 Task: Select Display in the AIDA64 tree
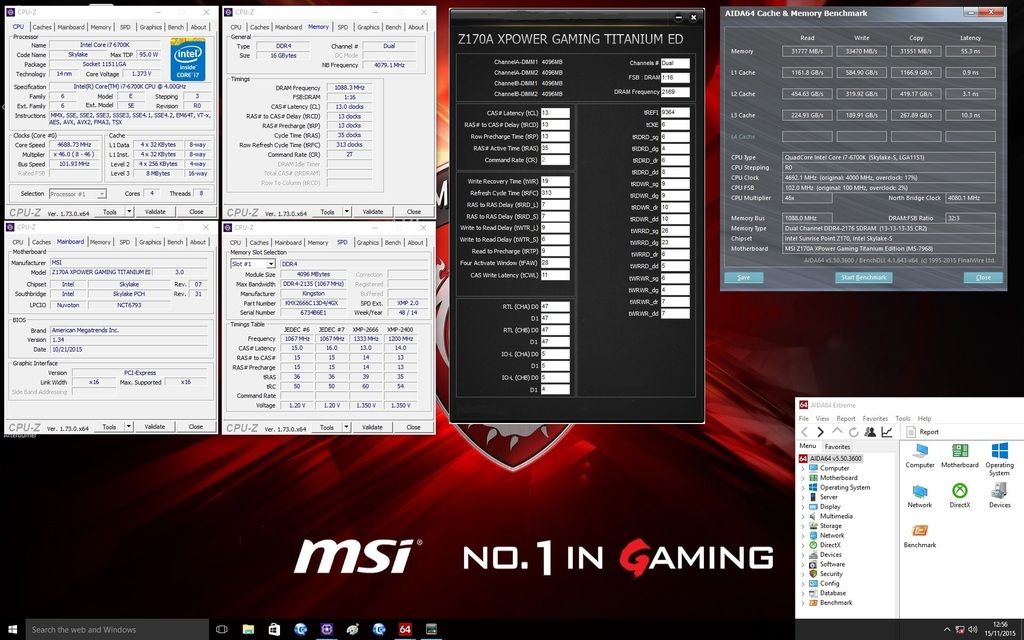point(830,507)
